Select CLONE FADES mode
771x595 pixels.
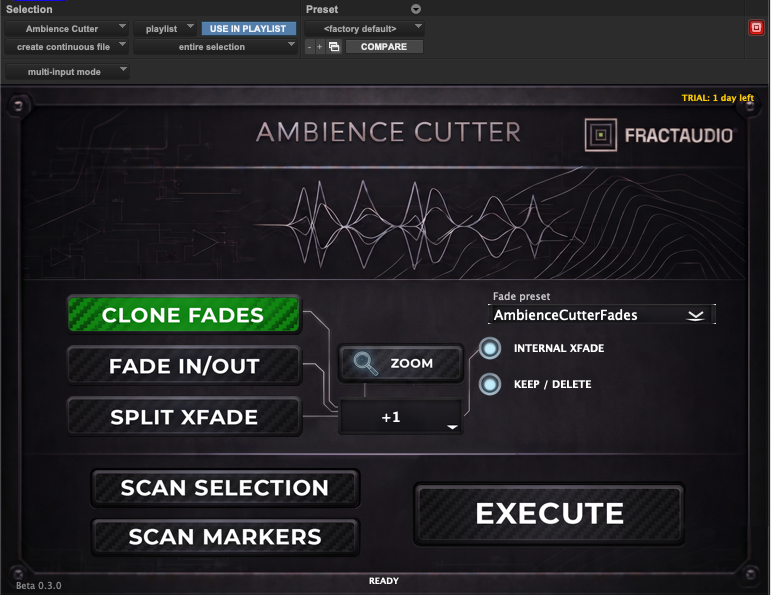[x=183, y=315]
